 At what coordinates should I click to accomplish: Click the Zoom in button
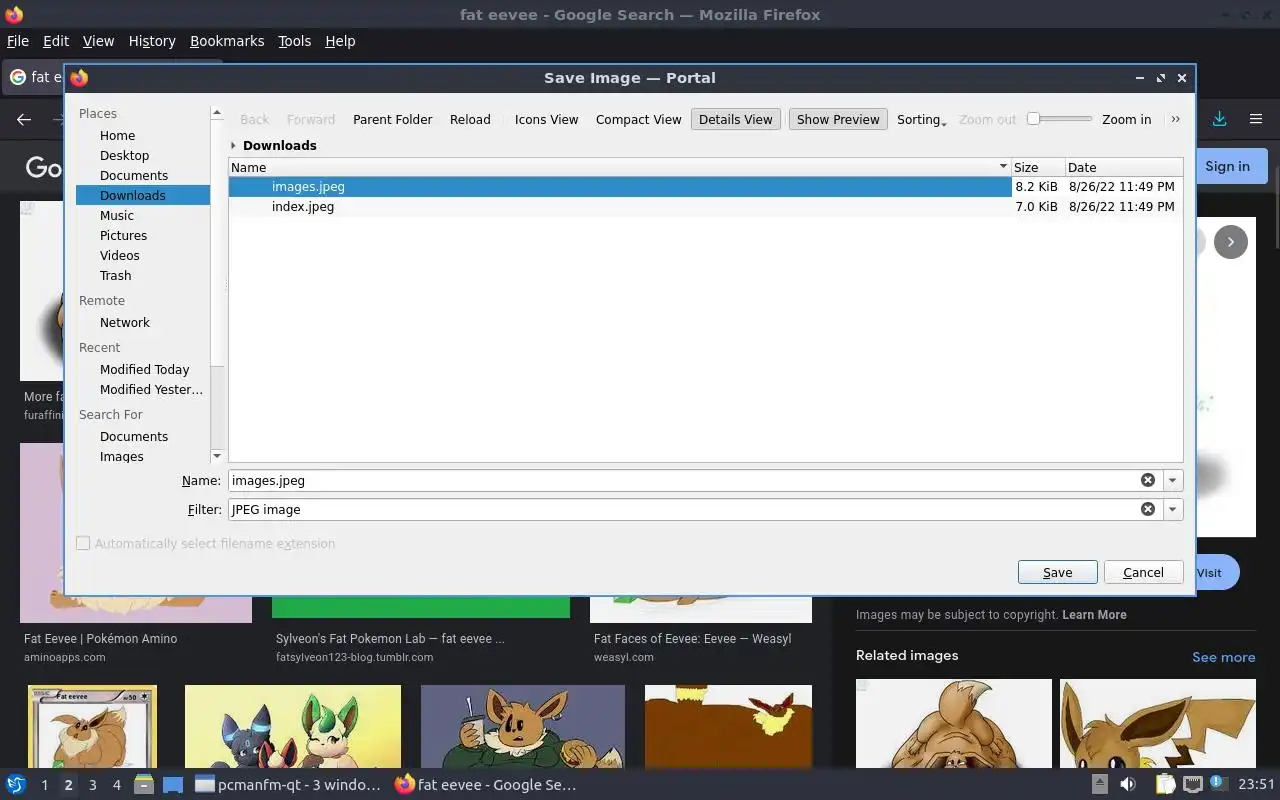click(1126, 119)
